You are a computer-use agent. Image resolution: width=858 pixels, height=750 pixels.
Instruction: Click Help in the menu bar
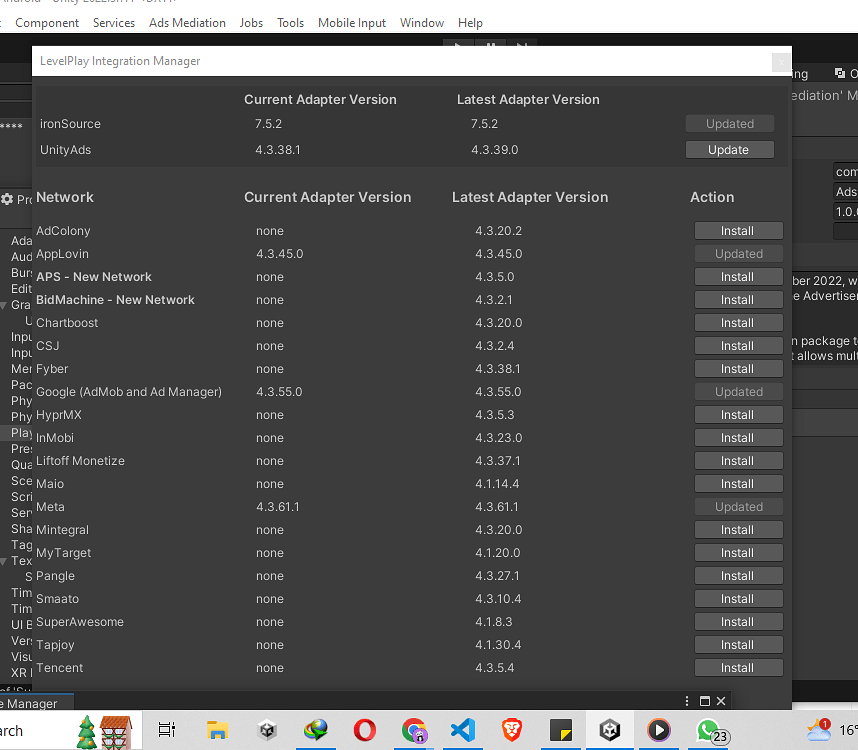pyautogui.click(x=470, y=22)
